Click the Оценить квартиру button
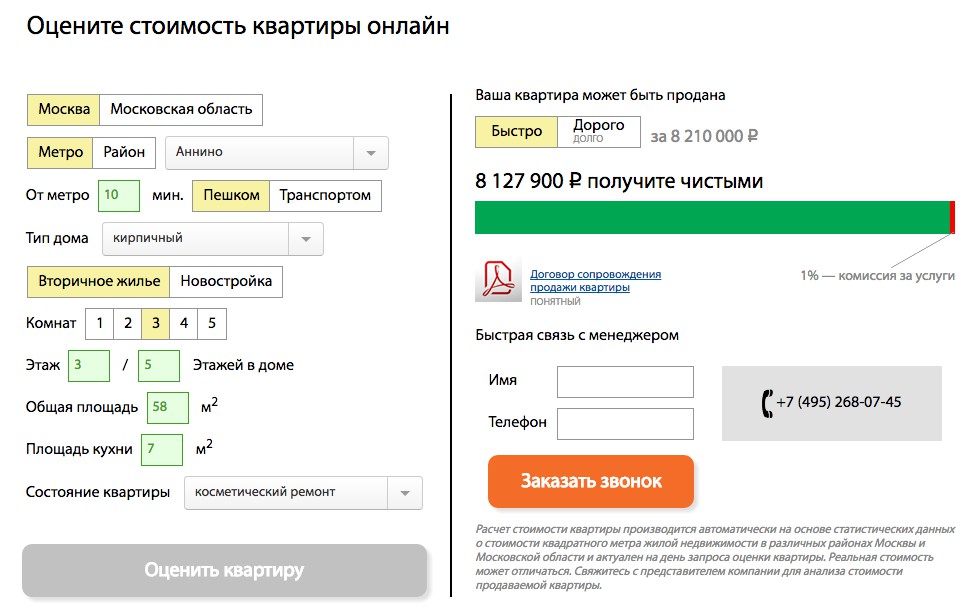 224,571
